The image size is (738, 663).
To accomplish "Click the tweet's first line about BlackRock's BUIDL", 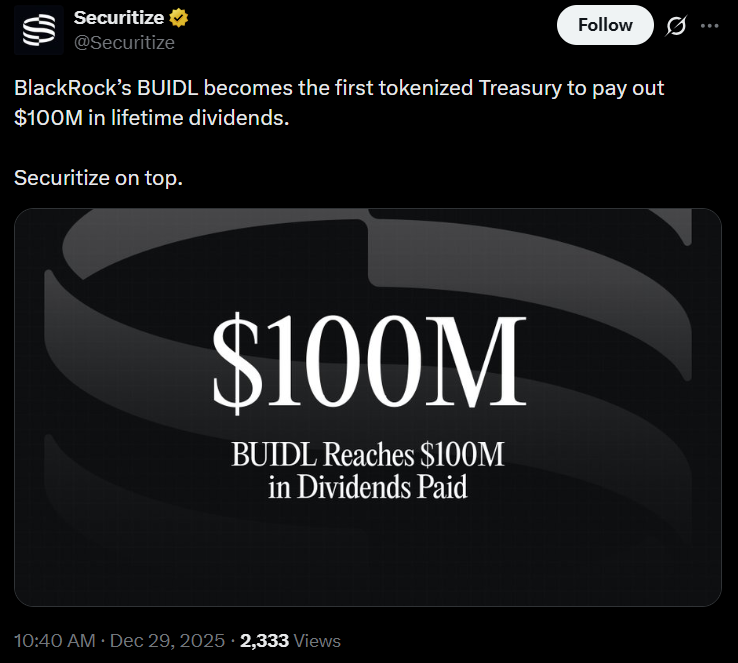I will pos(339,88).
